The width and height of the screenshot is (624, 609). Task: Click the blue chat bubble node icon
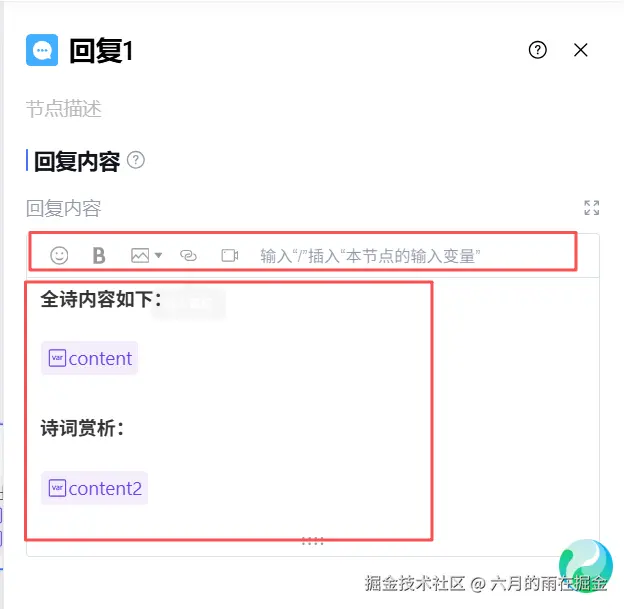[x=42, y=50]
